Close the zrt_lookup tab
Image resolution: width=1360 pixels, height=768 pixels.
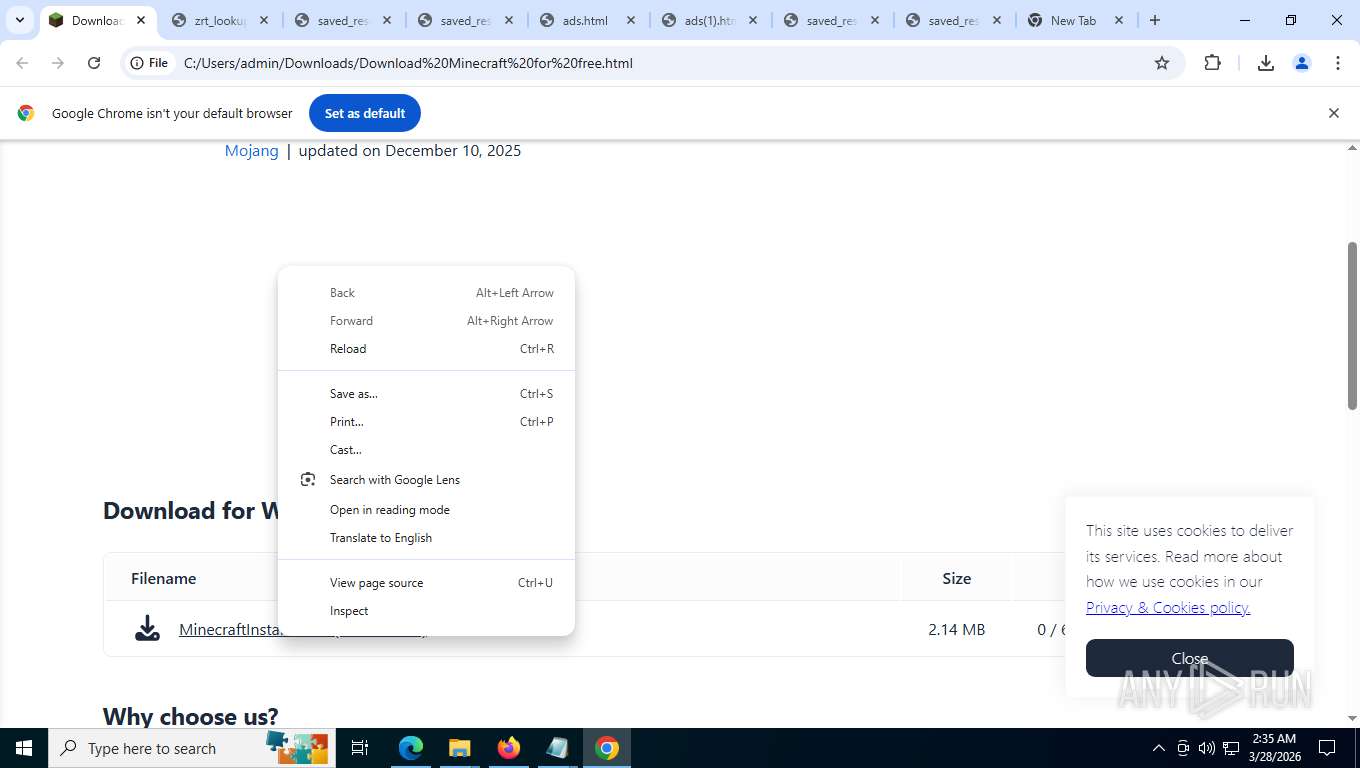(x=264, y=20)
